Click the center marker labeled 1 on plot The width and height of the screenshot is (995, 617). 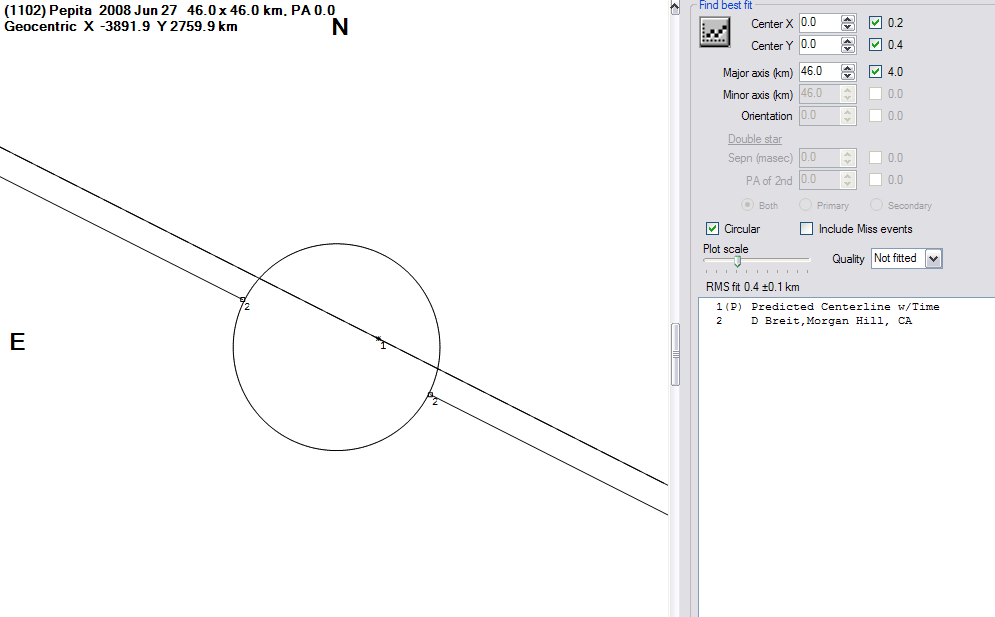378,339
